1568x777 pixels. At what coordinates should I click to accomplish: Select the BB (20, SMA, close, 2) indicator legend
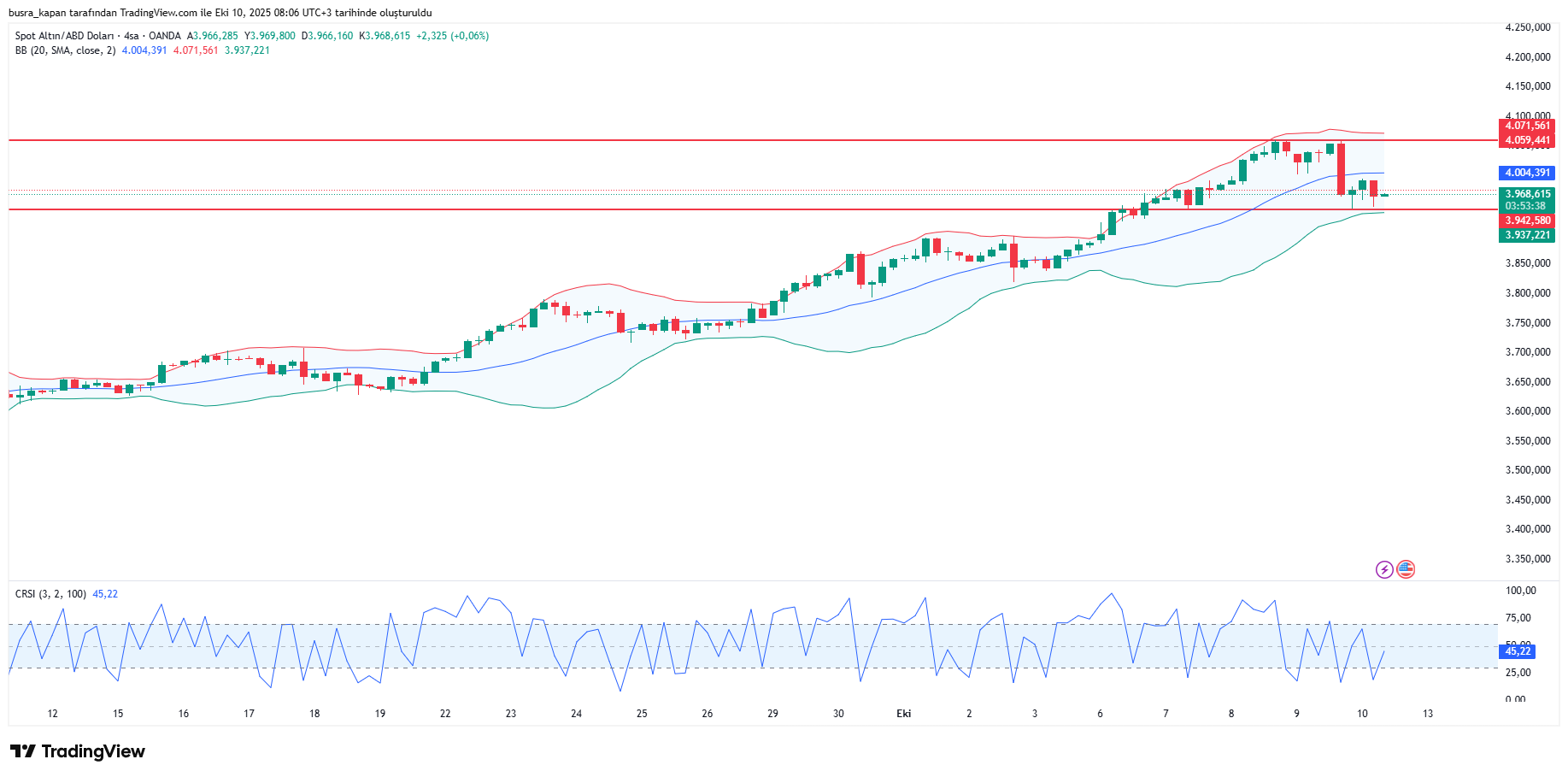point(65,50)
